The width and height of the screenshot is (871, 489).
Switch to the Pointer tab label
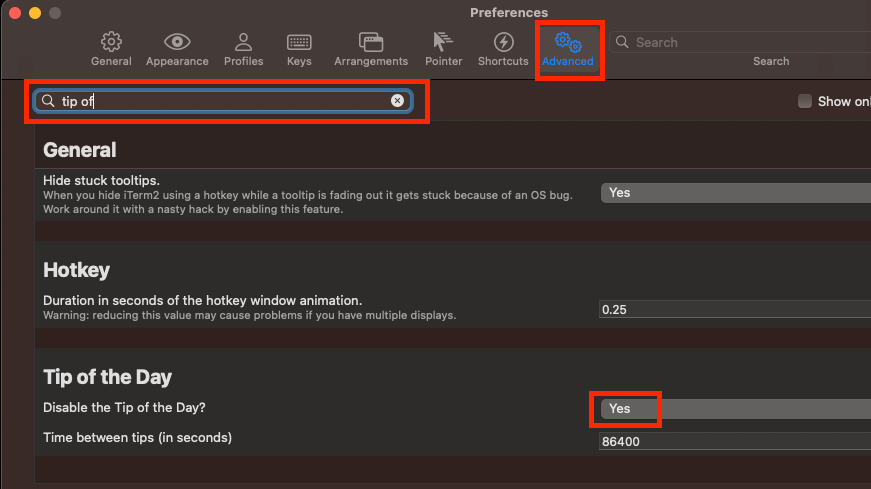click(443, 61)
